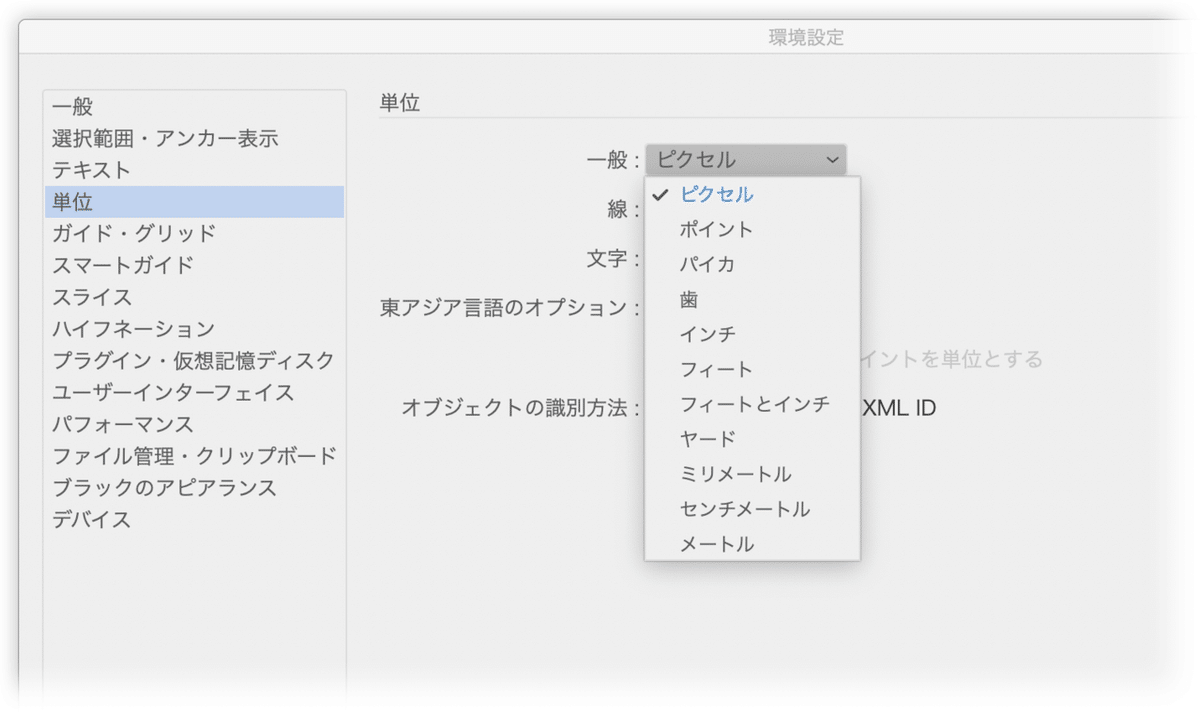Open the 一般 unit dropdown showing ピクセル
Viewport: 1200px width, 712px height.
[745, 160]
